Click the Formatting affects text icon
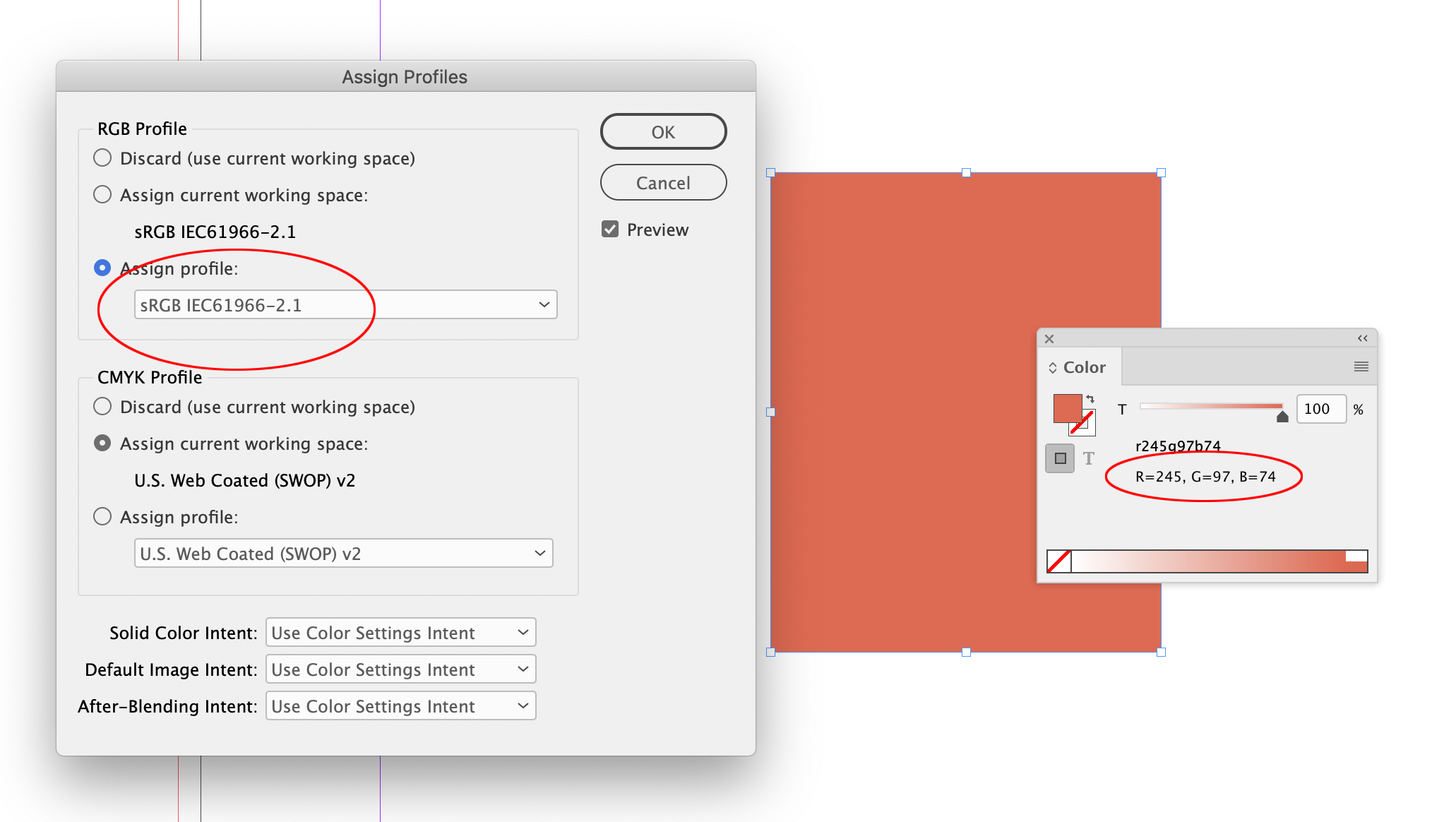 (x=1090, y=458)
